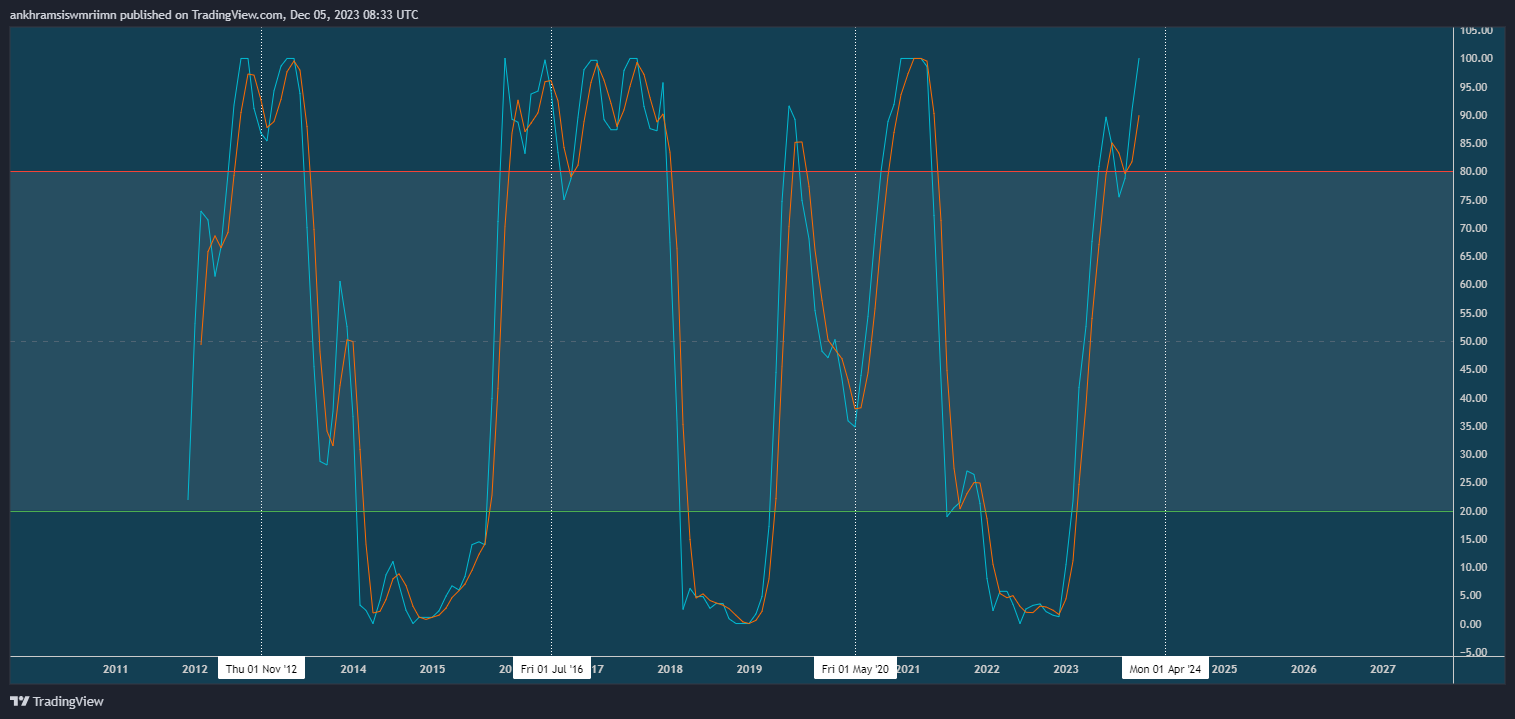This screenshot has height=719, width=1515.
Task: Click the TradingView logo at bottom left
Action: pos(57,702)
